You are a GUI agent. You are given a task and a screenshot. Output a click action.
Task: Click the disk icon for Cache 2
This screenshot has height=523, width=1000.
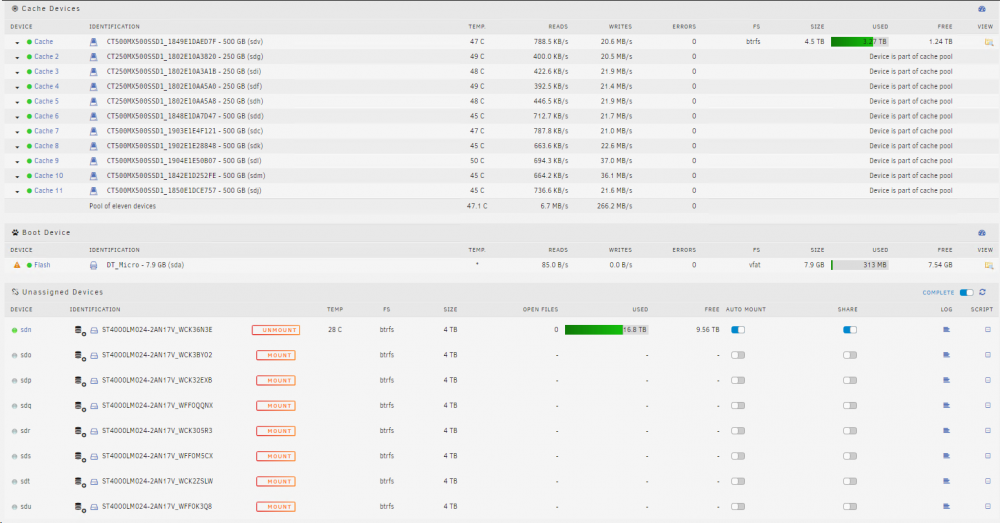pos(93,57)
